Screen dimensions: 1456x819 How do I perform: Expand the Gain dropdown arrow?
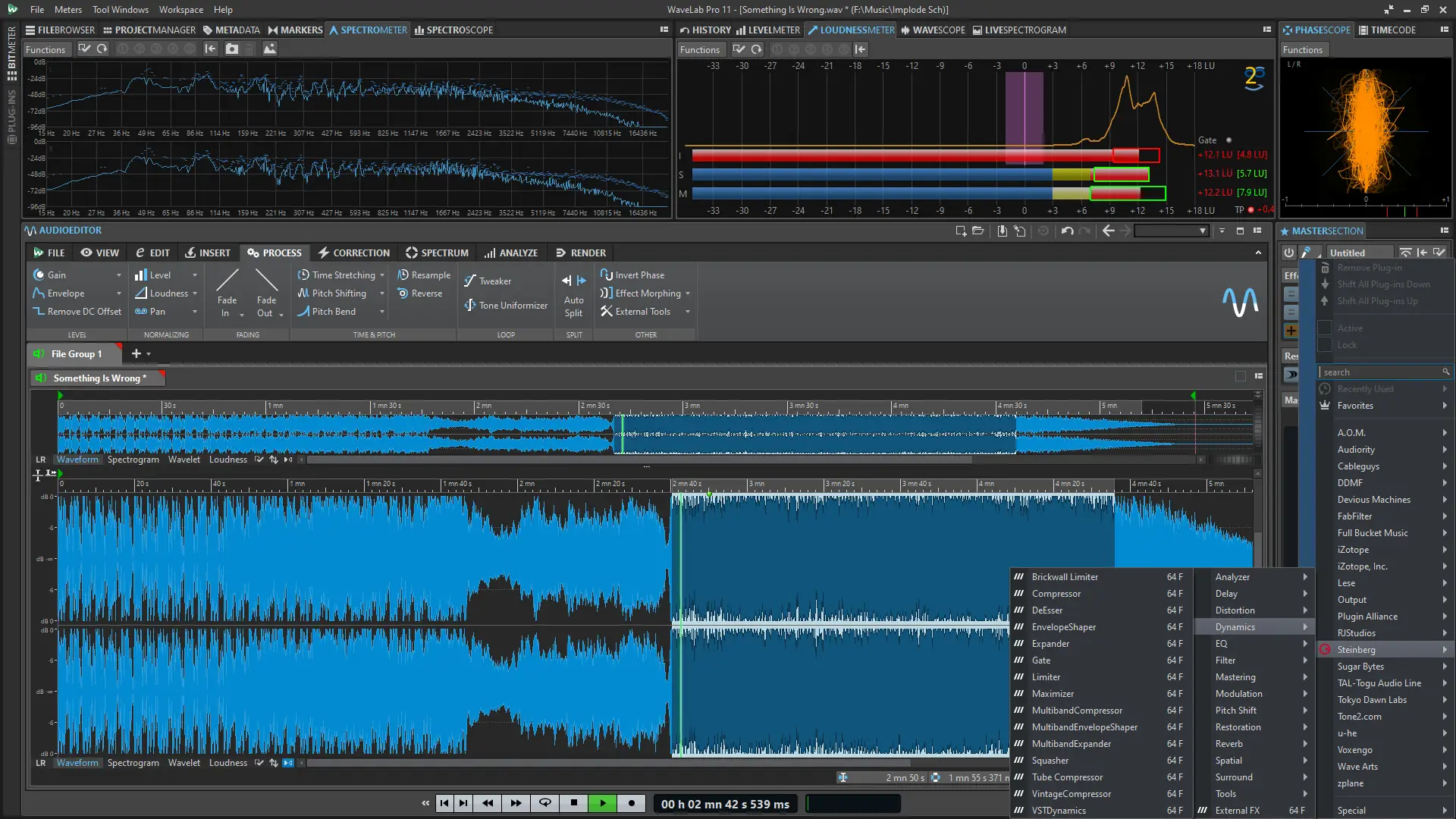click(119, 275)
